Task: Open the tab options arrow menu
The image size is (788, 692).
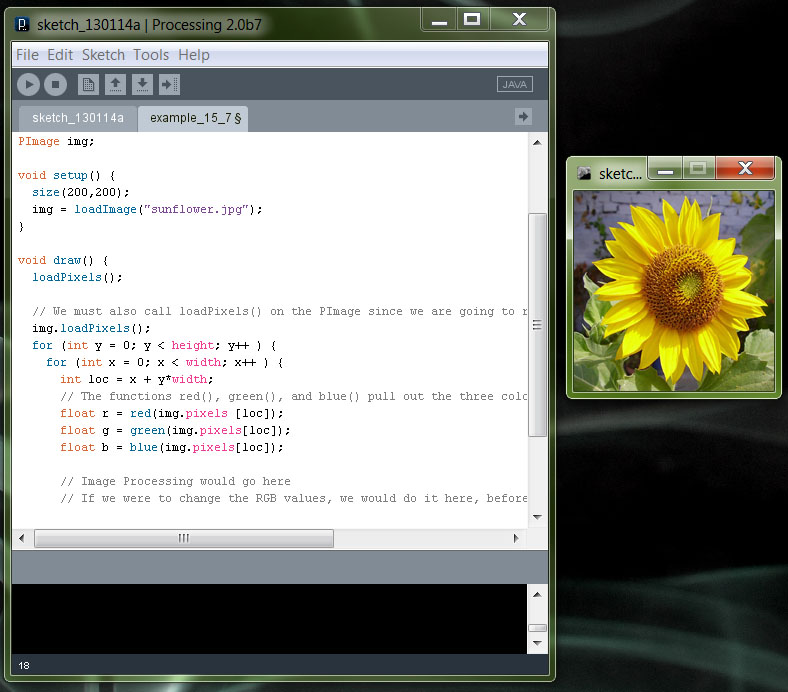Action: pyautogui.click(x=523, y=117)
